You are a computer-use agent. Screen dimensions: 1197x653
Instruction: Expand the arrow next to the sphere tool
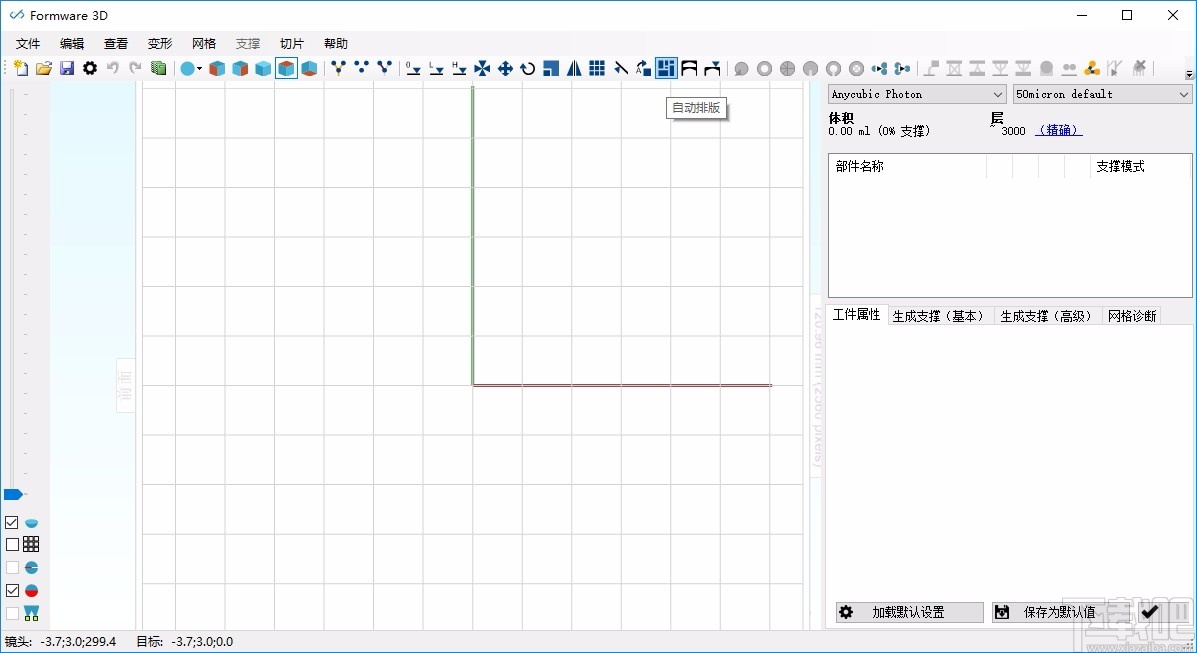pos(198,68)
